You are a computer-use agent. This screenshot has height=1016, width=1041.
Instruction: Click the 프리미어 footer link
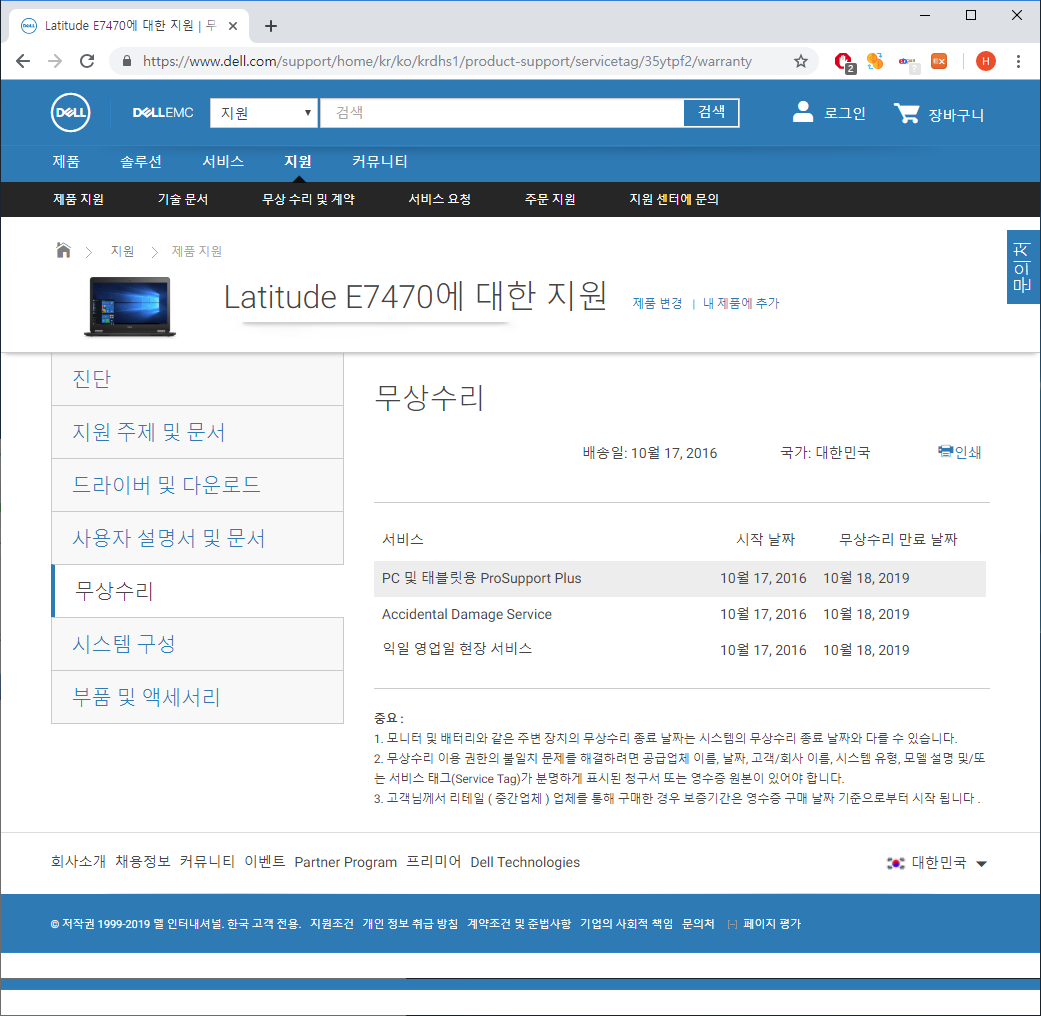pos(433,862)
